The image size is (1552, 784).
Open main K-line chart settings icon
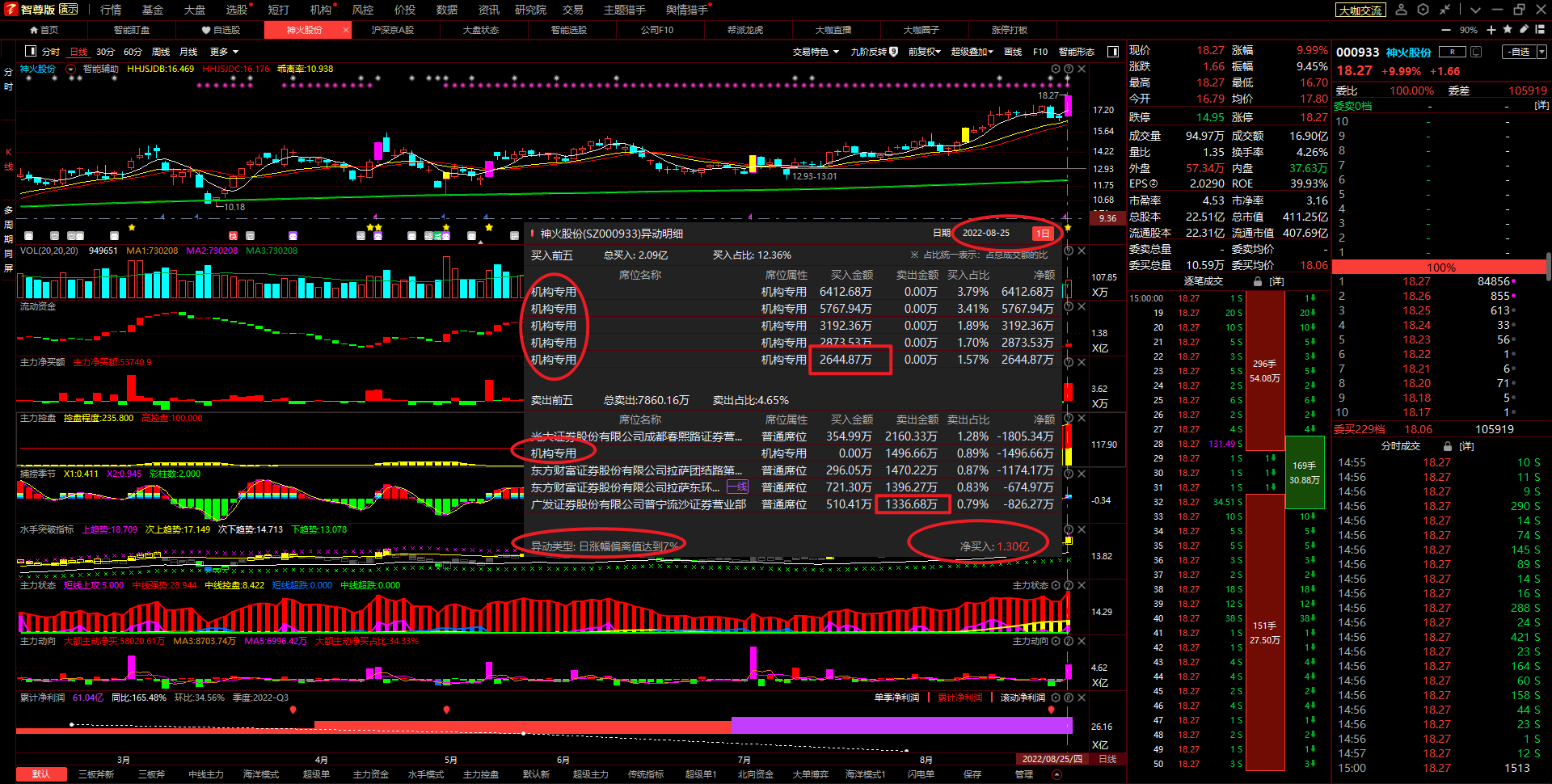(1056, 70)
